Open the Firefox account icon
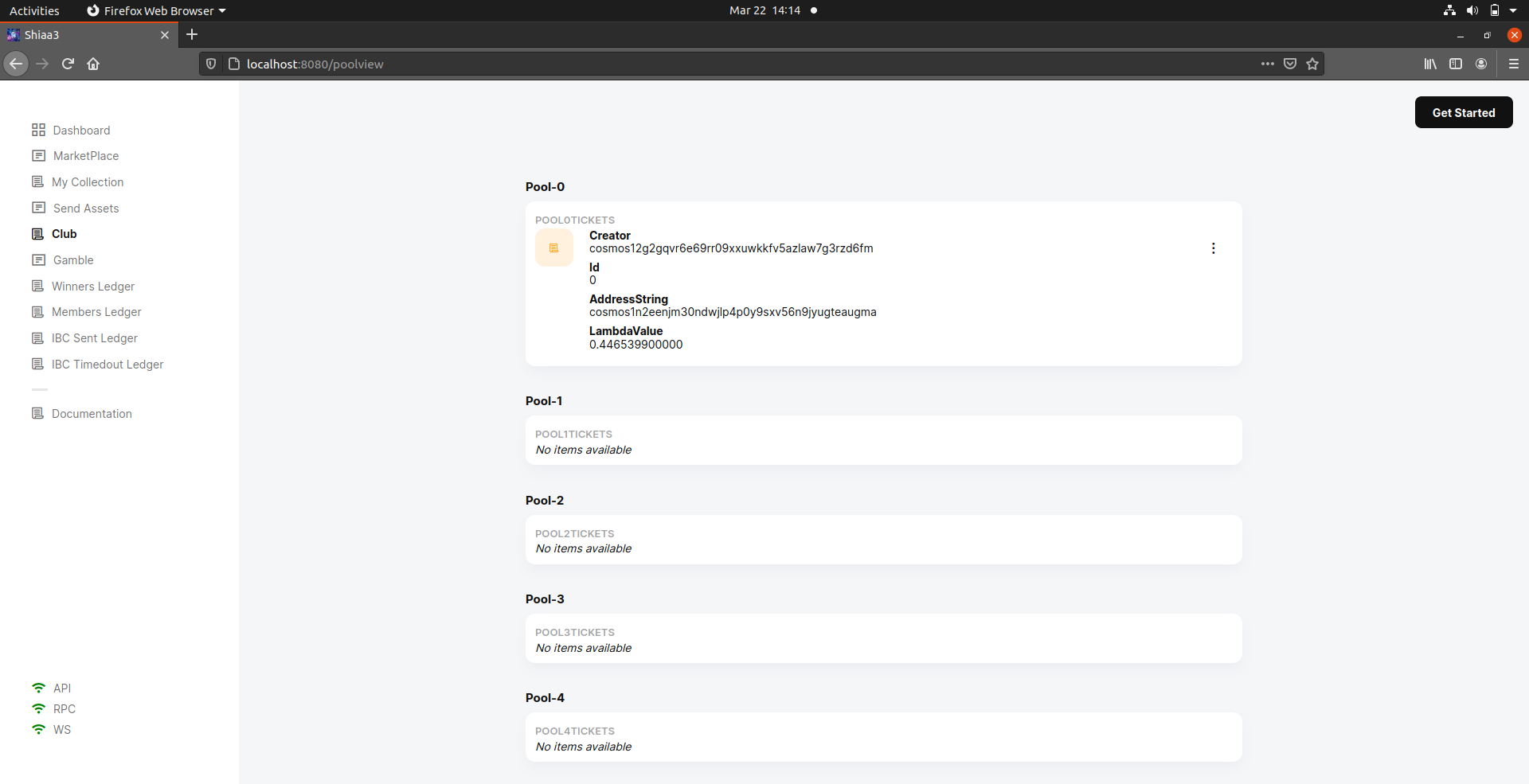This screenshot has height=784, width=1529. click(1481, 64)
